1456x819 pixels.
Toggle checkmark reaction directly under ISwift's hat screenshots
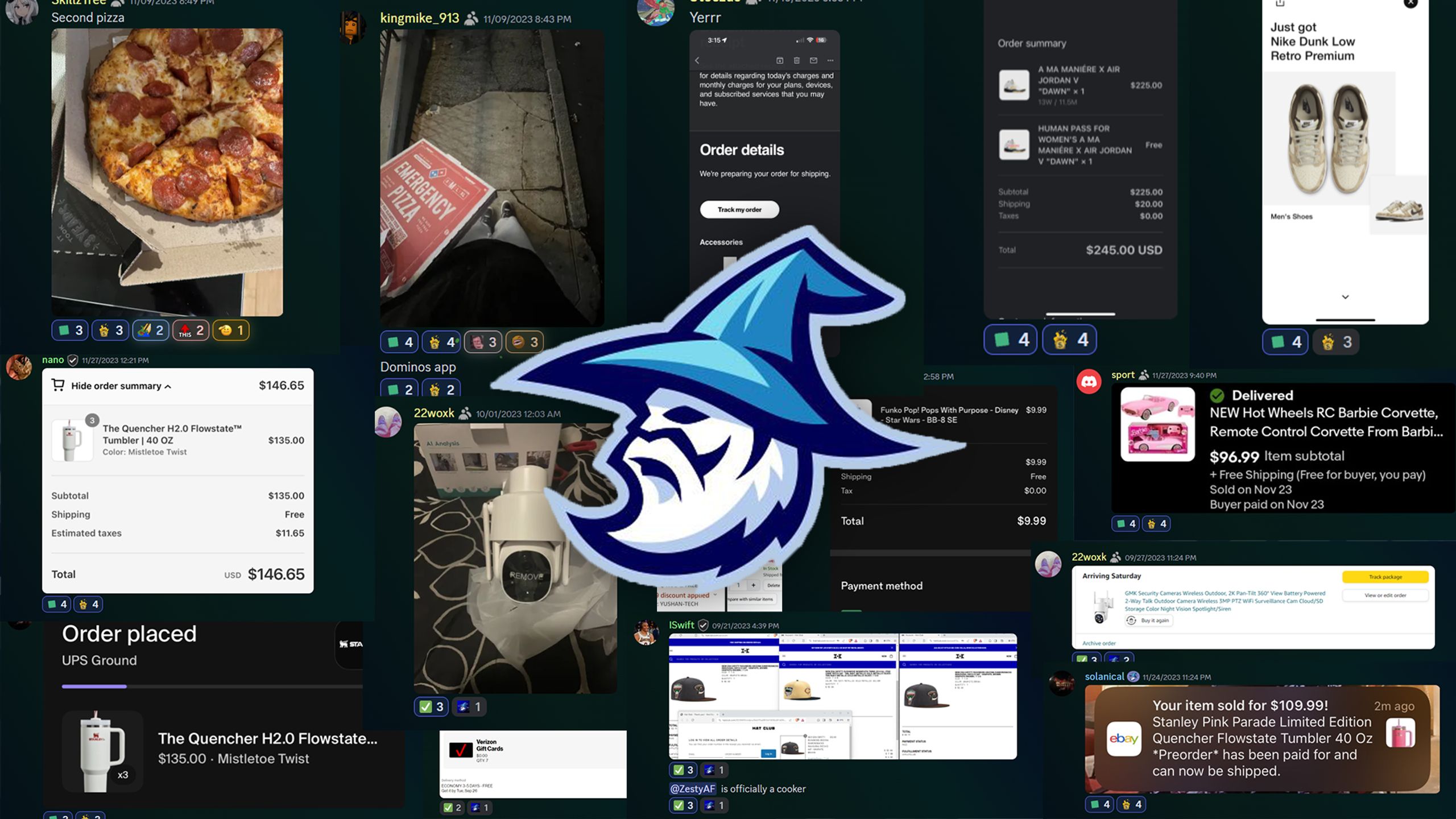point(683,770)
